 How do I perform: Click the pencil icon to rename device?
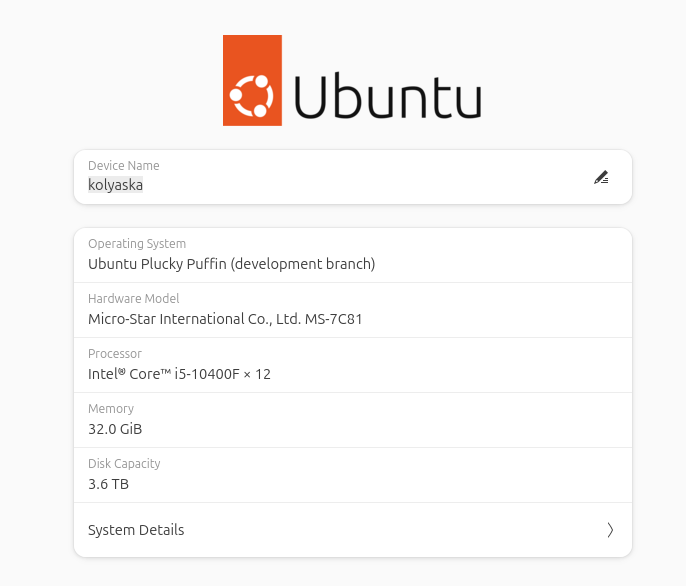pos(601,177)
